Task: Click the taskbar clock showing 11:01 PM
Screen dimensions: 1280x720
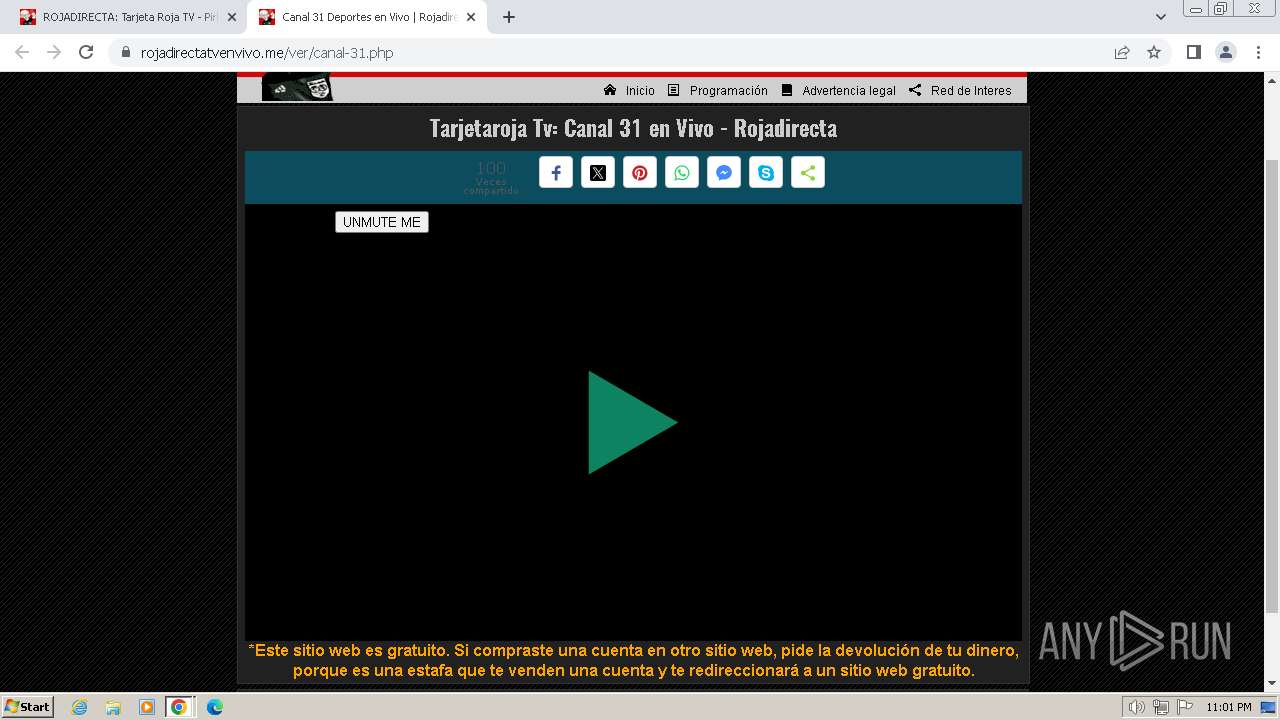Action: point(1229,708)
